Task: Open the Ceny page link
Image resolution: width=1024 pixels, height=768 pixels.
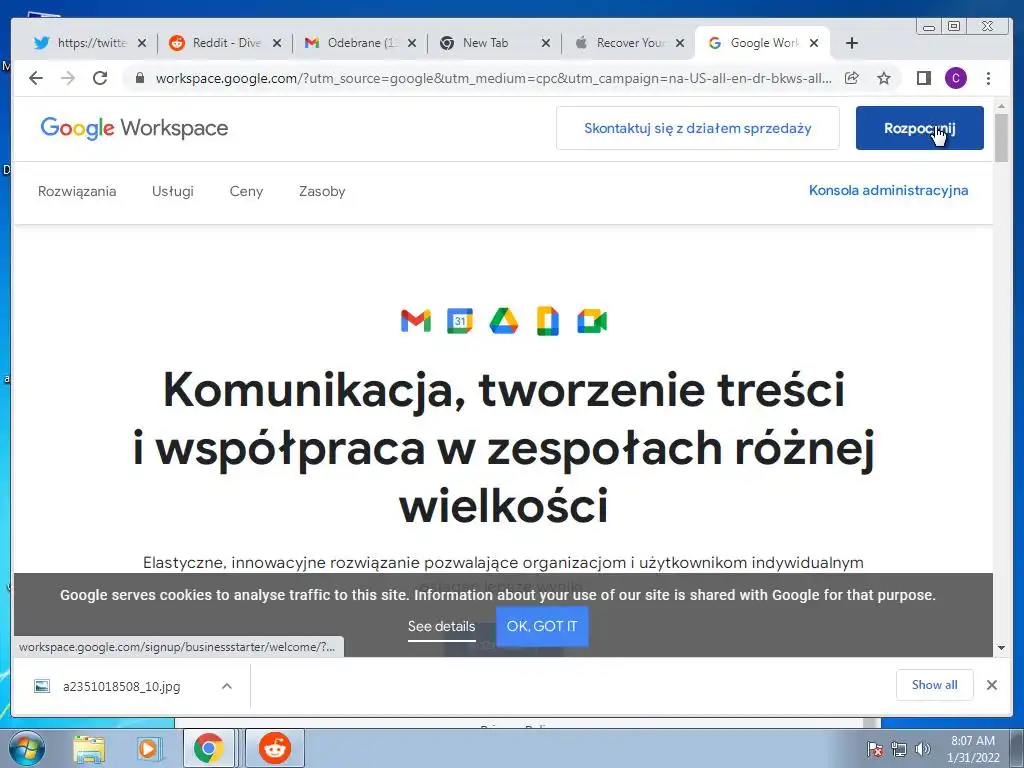Action: pos(246,191)
